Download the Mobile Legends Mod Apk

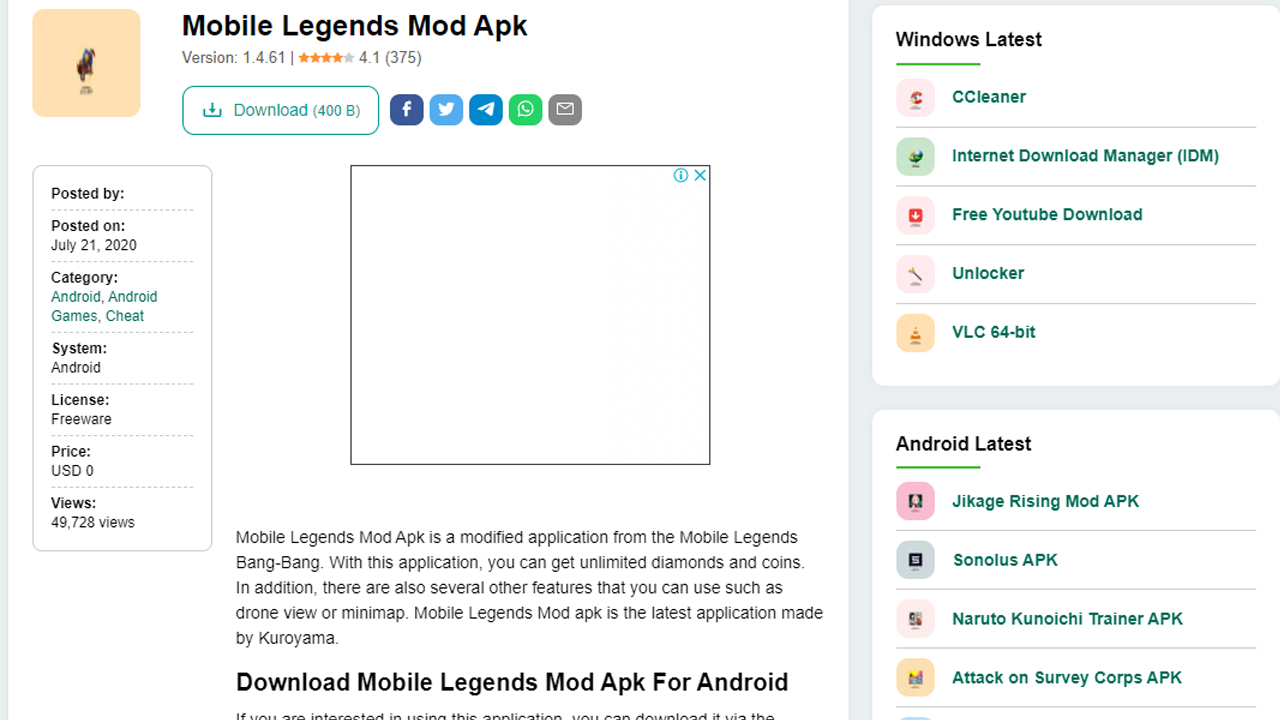coord(280,110)
